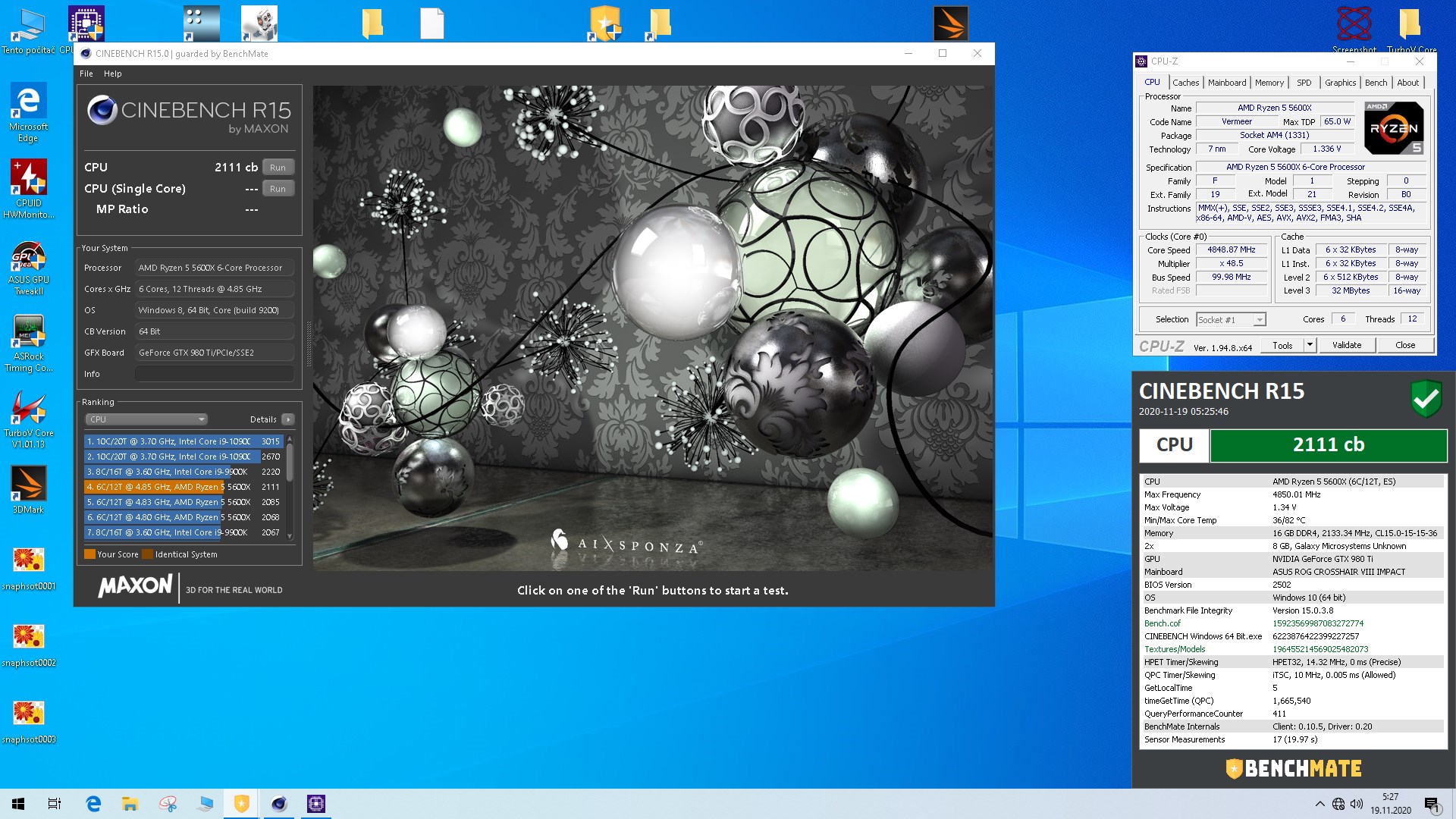The width and height of the screenshot is (1456, 819).
Task: Click the ranking list scrollbar
Action: (290, 462)
